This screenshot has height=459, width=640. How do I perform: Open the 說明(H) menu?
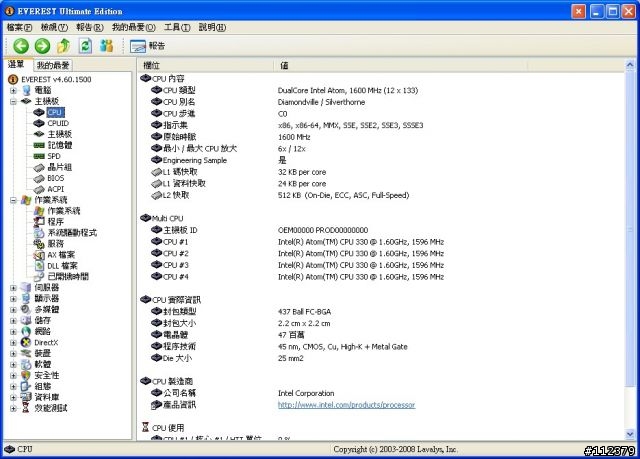(212, 27)
